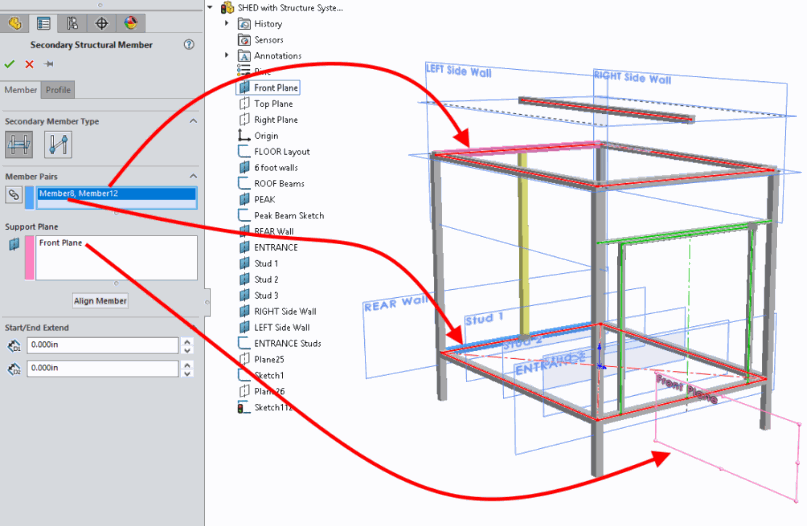
Task: Collapse the Secondary Member Type section
Action: coord(193,121)
